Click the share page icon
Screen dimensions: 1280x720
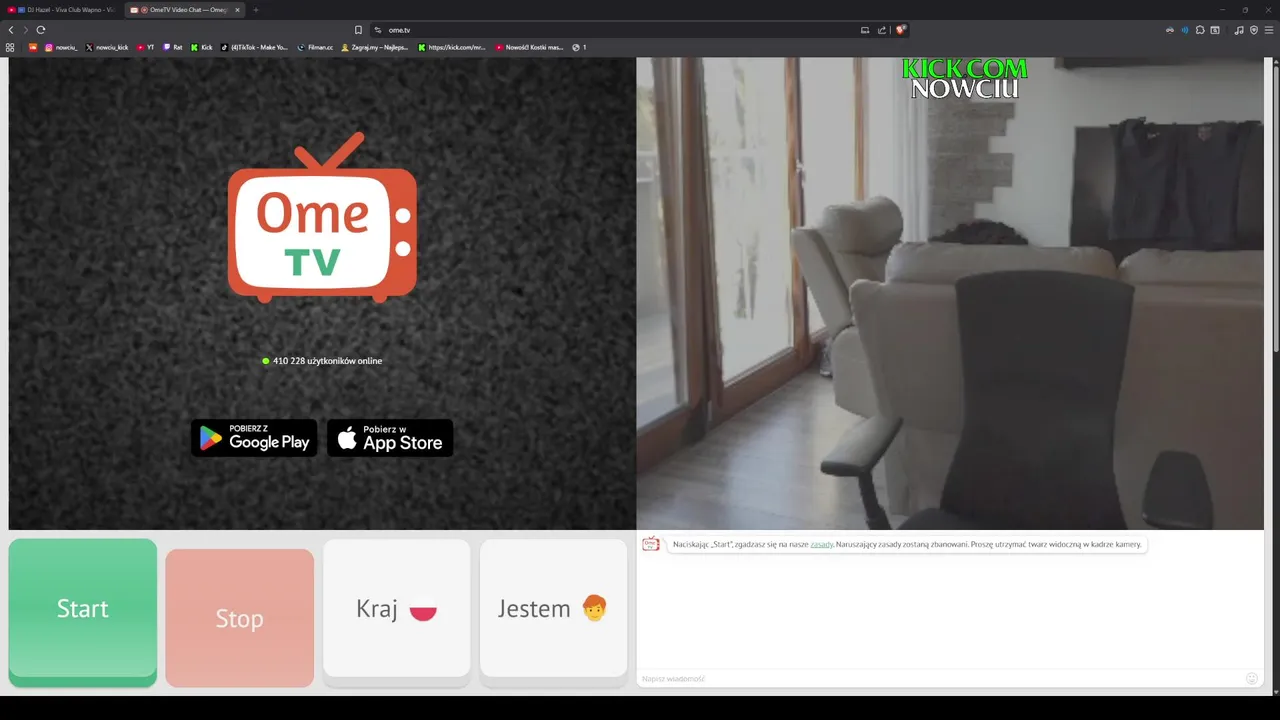point(882,30)
